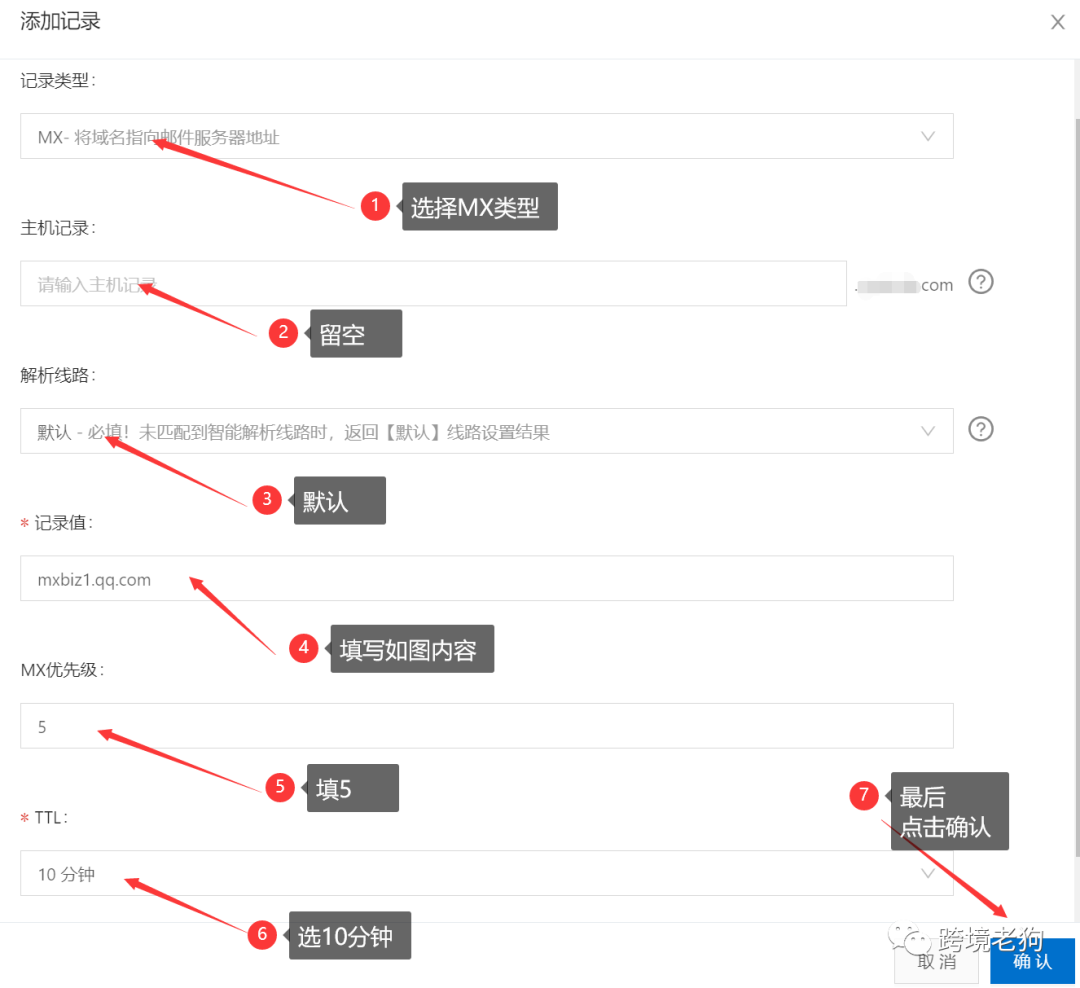Expand the 解析线路 dropdown

[486, 431]
